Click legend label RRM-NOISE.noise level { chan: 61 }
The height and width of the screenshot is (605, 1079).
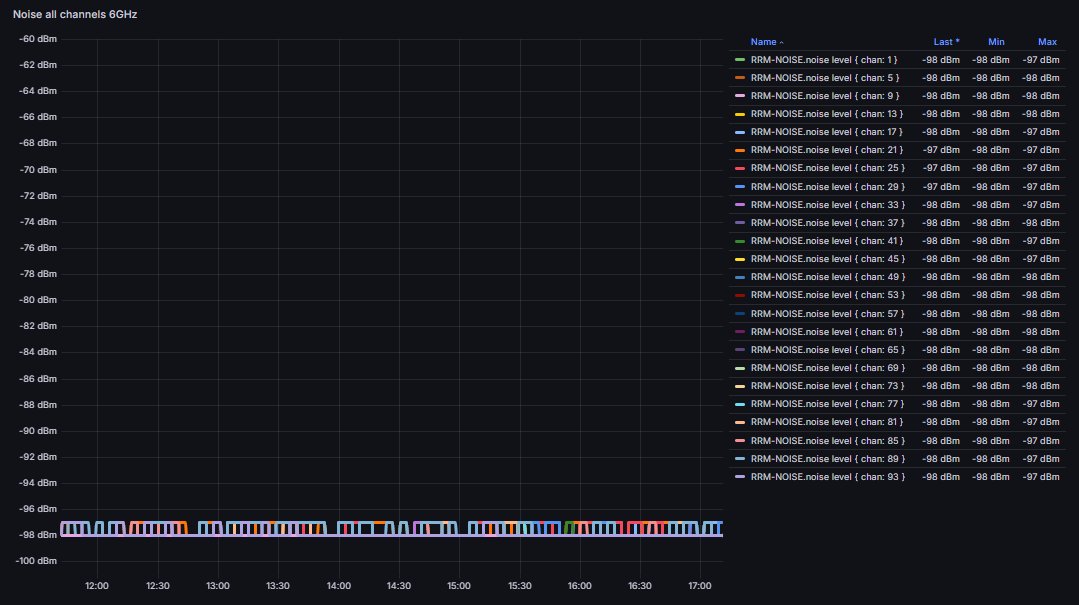[826, 332]
